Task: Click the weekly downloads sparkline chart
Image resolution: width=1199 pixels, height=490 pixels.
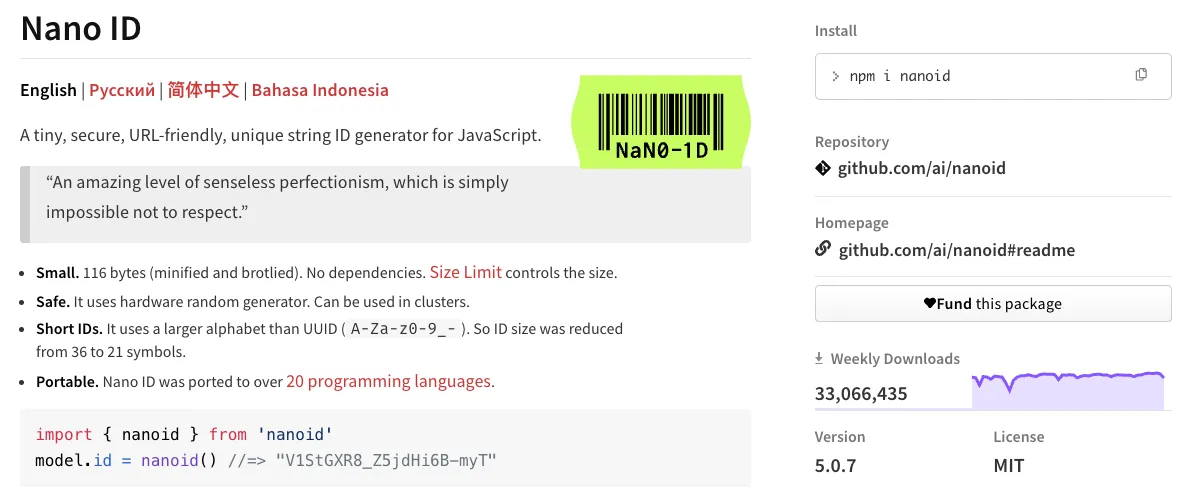Action: (x=1067, y=390)
